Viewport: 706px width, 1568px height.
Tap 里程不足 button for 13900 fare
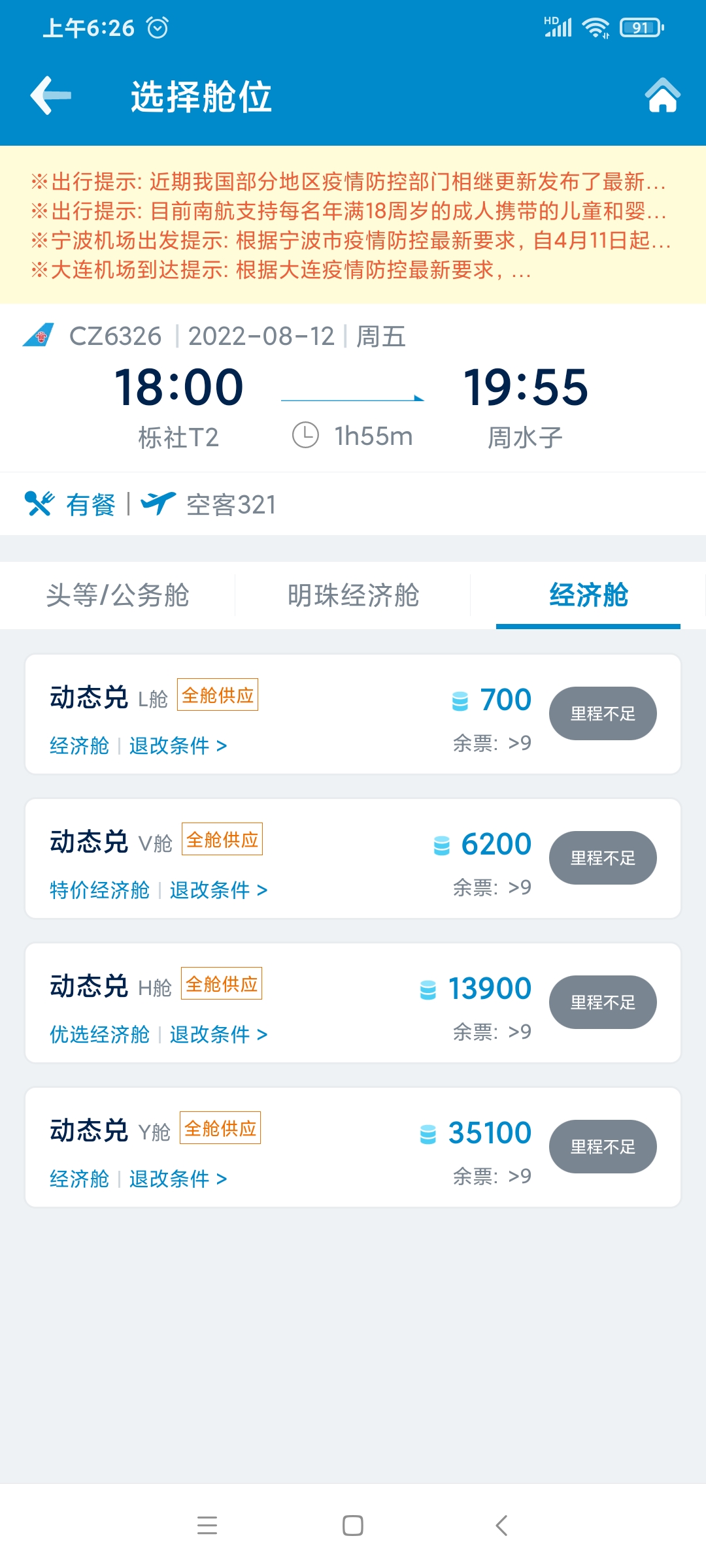point(603,1002)
